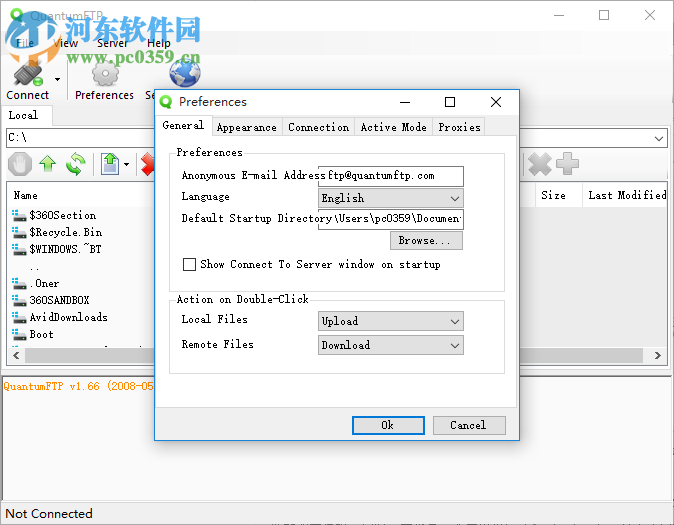Open the Server menu
This screenshot has height=525, width=674.
pyautogui.click(x=112, y=43)
